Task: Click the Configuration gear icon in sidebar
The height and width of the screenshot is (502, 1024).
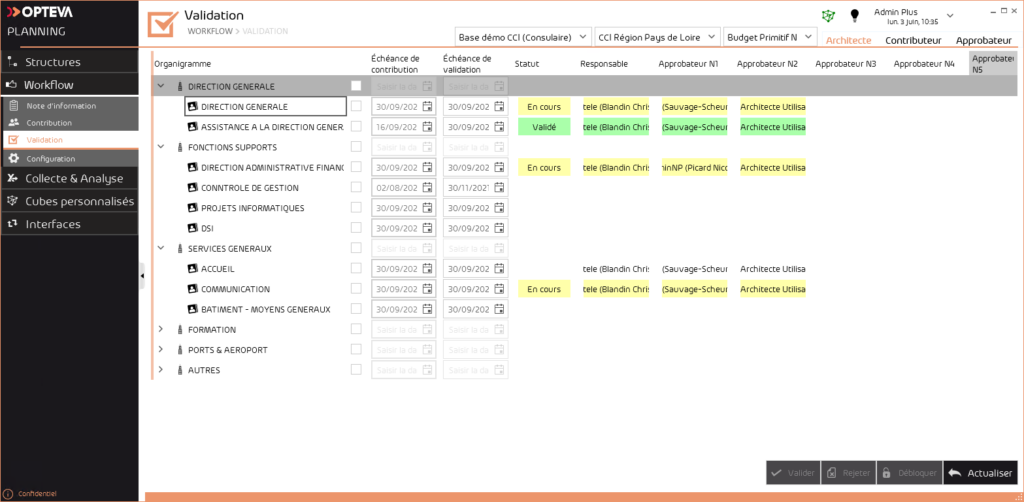Action: click(x=13, y=159)
